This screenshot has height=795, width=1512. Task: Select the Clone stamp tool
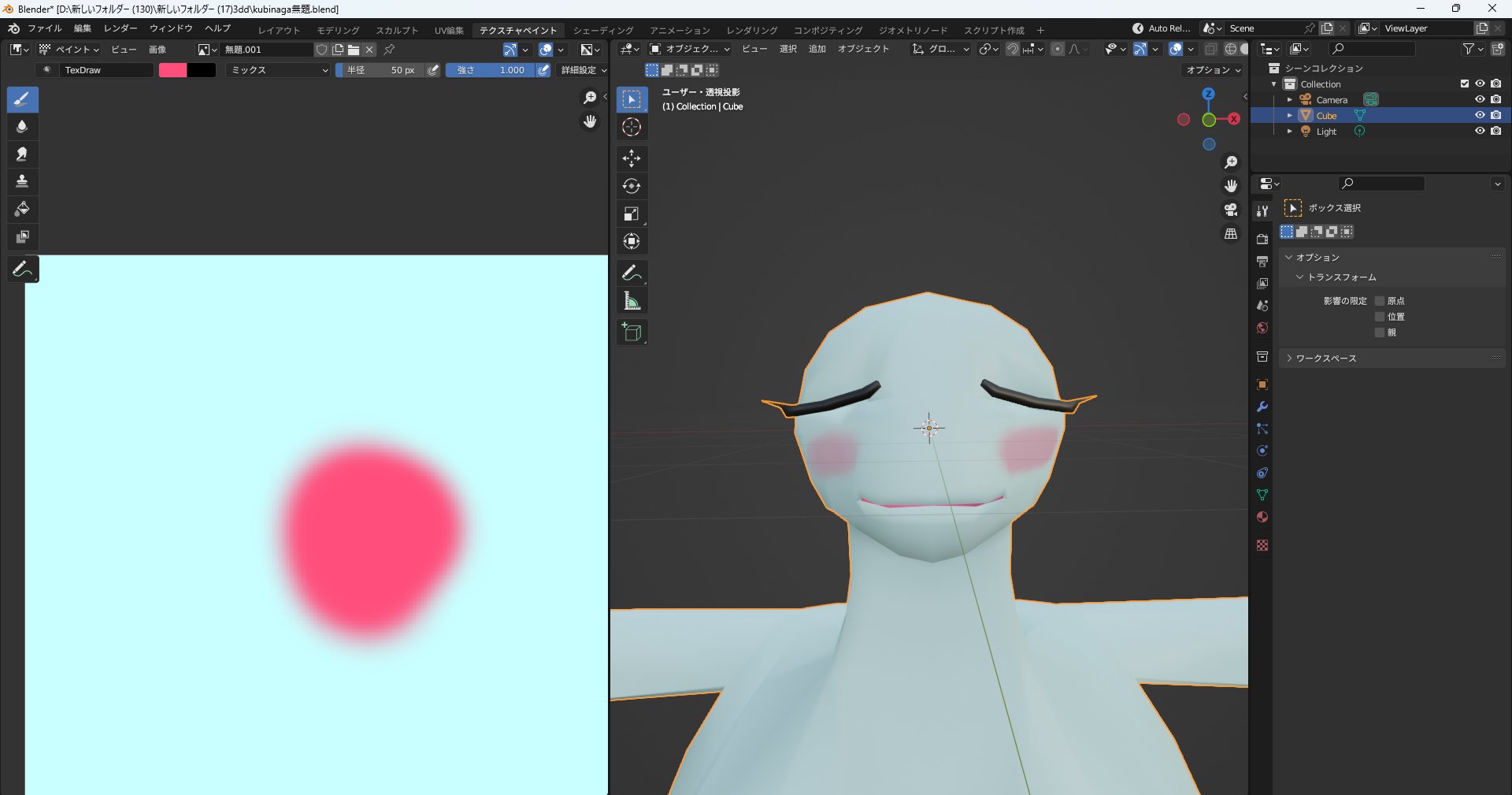pos(22,181)
